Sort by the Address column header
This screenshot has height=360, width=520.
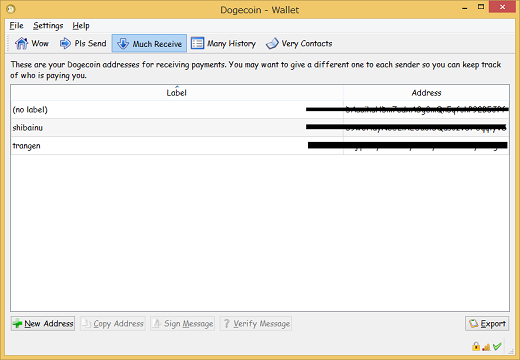pos(426,93)
